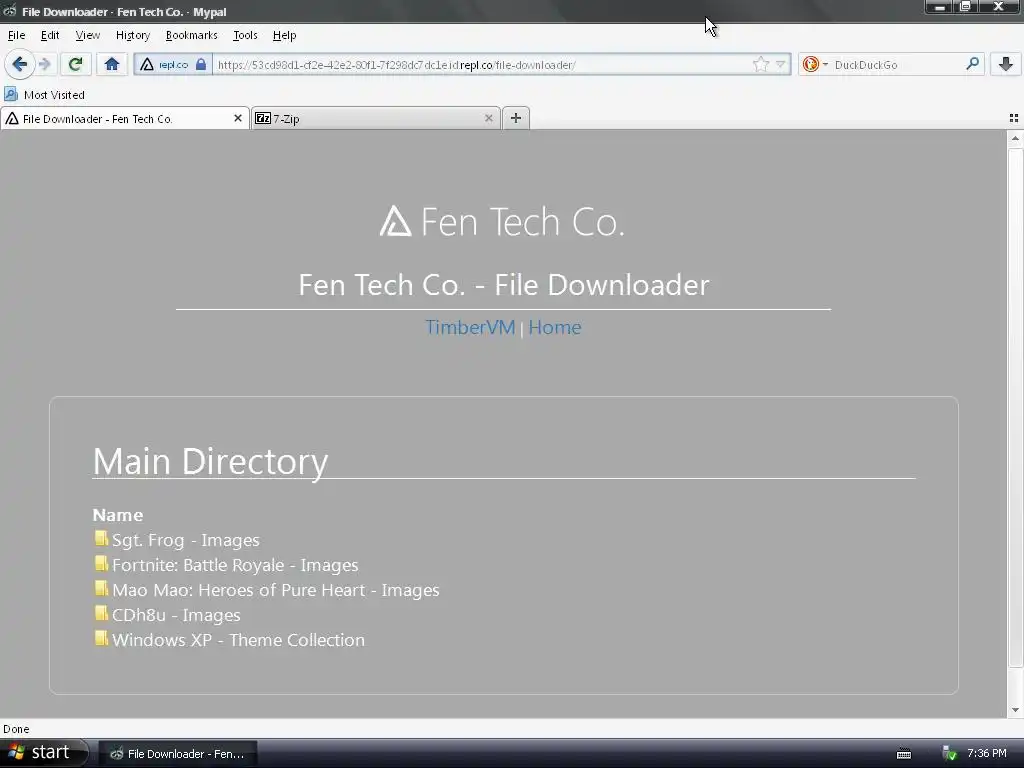Click the folder icon beside Mao Mao
The height and width of the screenshot is (768, 1024).
[x=101, y=588]
